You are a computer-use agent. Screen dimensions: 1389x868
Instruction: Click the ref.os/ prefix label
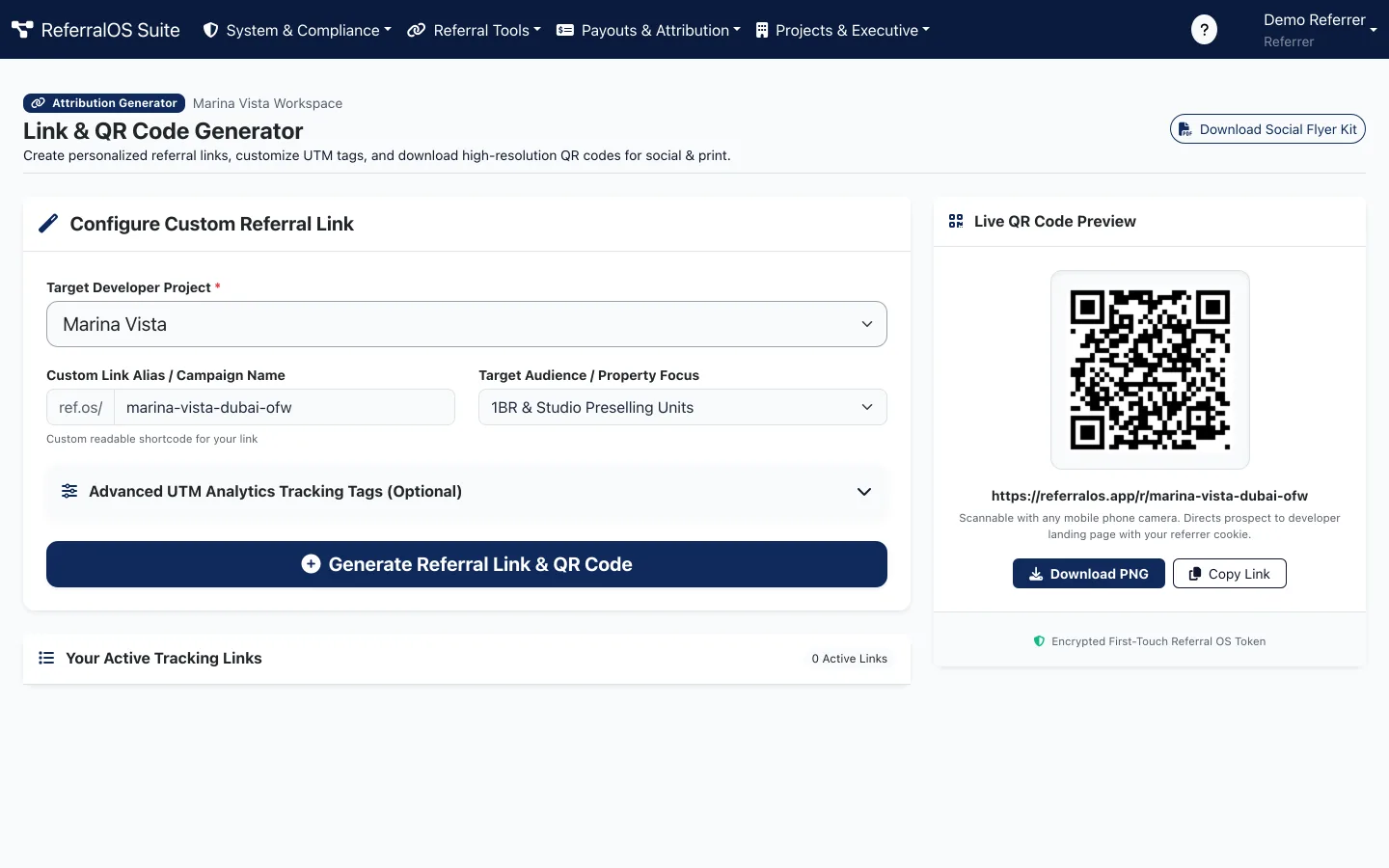point(81,407)
